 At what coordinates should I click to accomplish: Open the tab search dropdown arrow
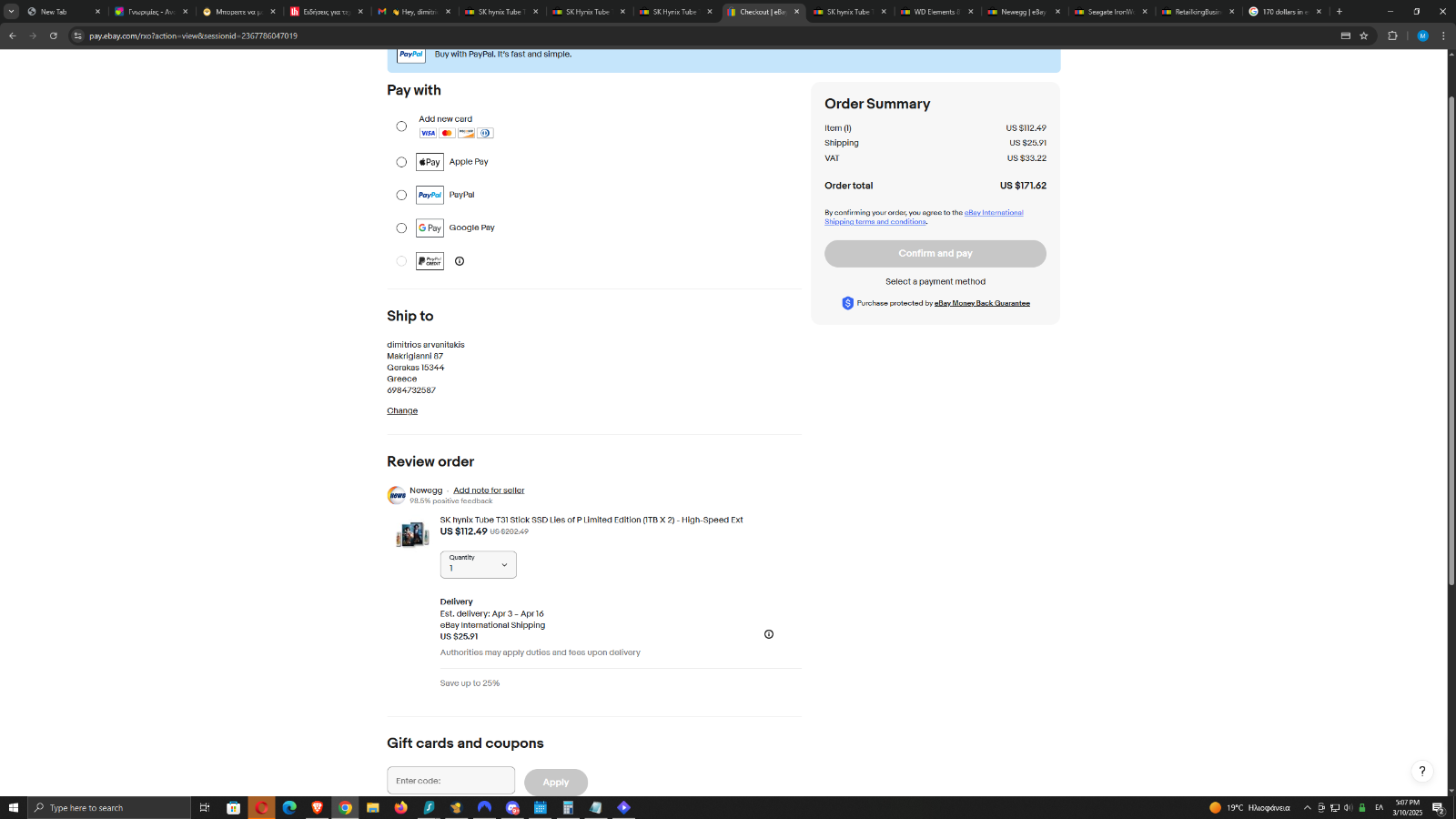coord(11,12)
